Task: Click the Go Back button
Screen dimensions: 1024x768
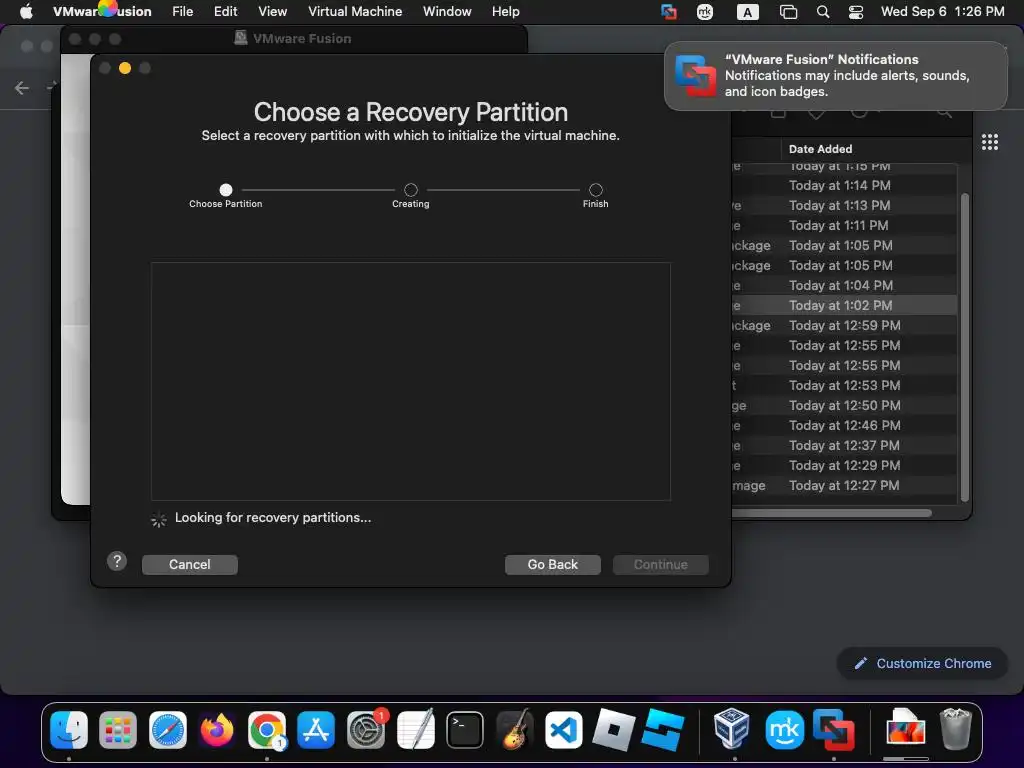Action: 552,564
